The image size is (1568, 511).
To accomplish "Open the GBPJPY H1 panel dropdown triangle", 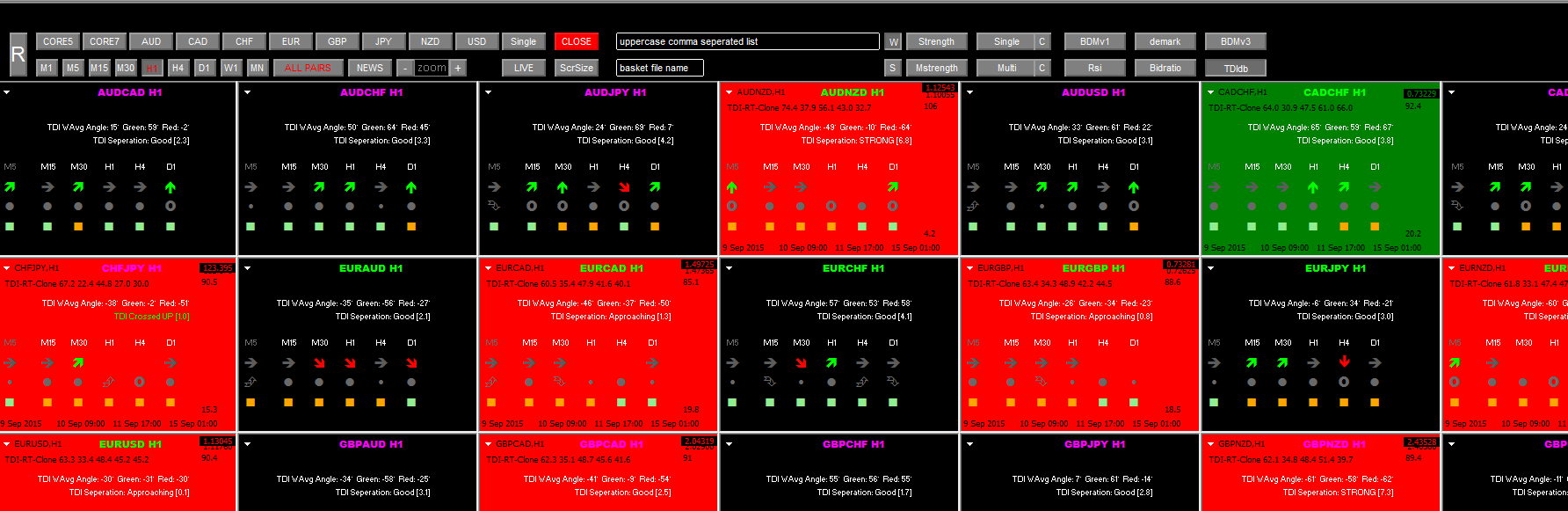I will 970,444.
